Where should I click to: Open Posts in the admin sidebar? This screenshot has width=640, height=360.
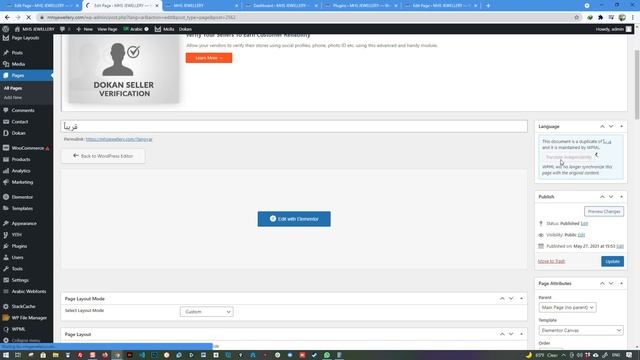(17, 53)
